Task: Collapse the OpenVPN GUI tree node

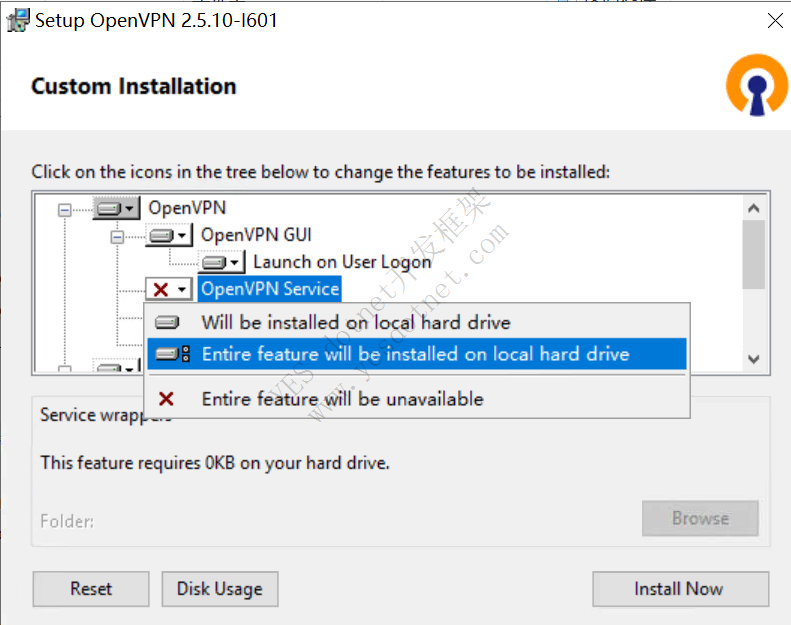Action: tap(117, 236)
